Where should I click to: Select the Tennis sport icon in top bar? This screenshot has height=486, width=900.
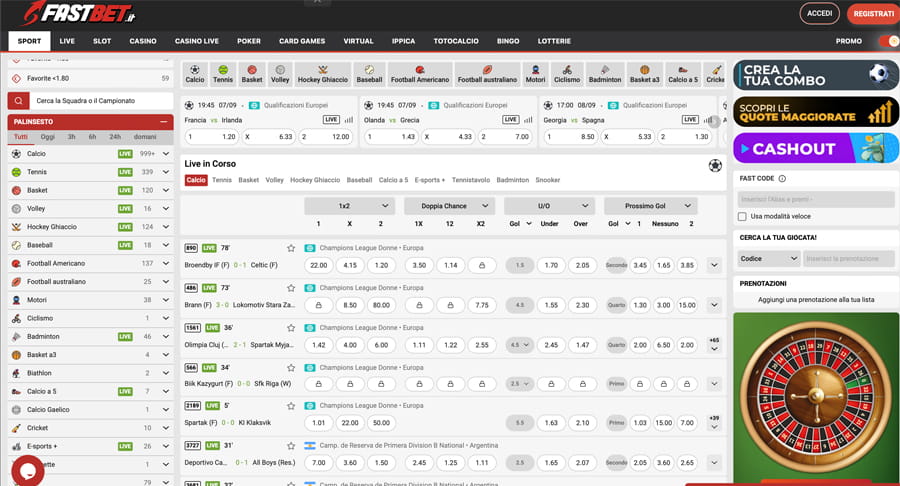(223, 75)
